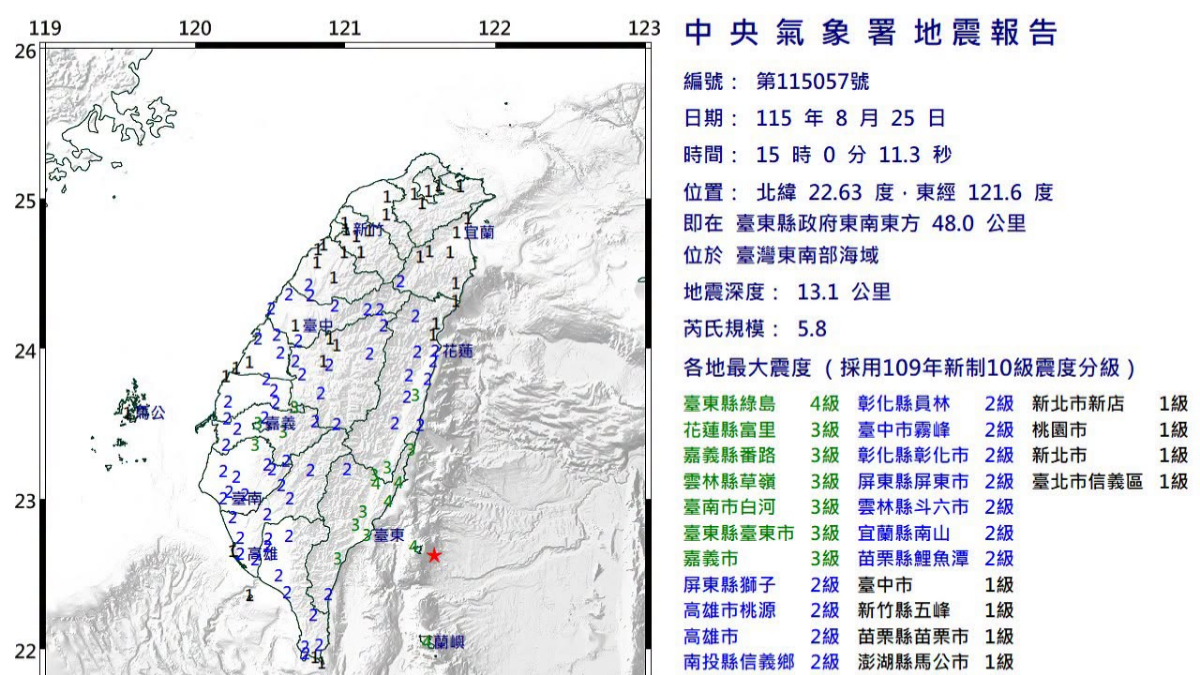Click the entry 新竹縣五峰 1級
This screenshot has width=1200, height=675.
point(935,610)
